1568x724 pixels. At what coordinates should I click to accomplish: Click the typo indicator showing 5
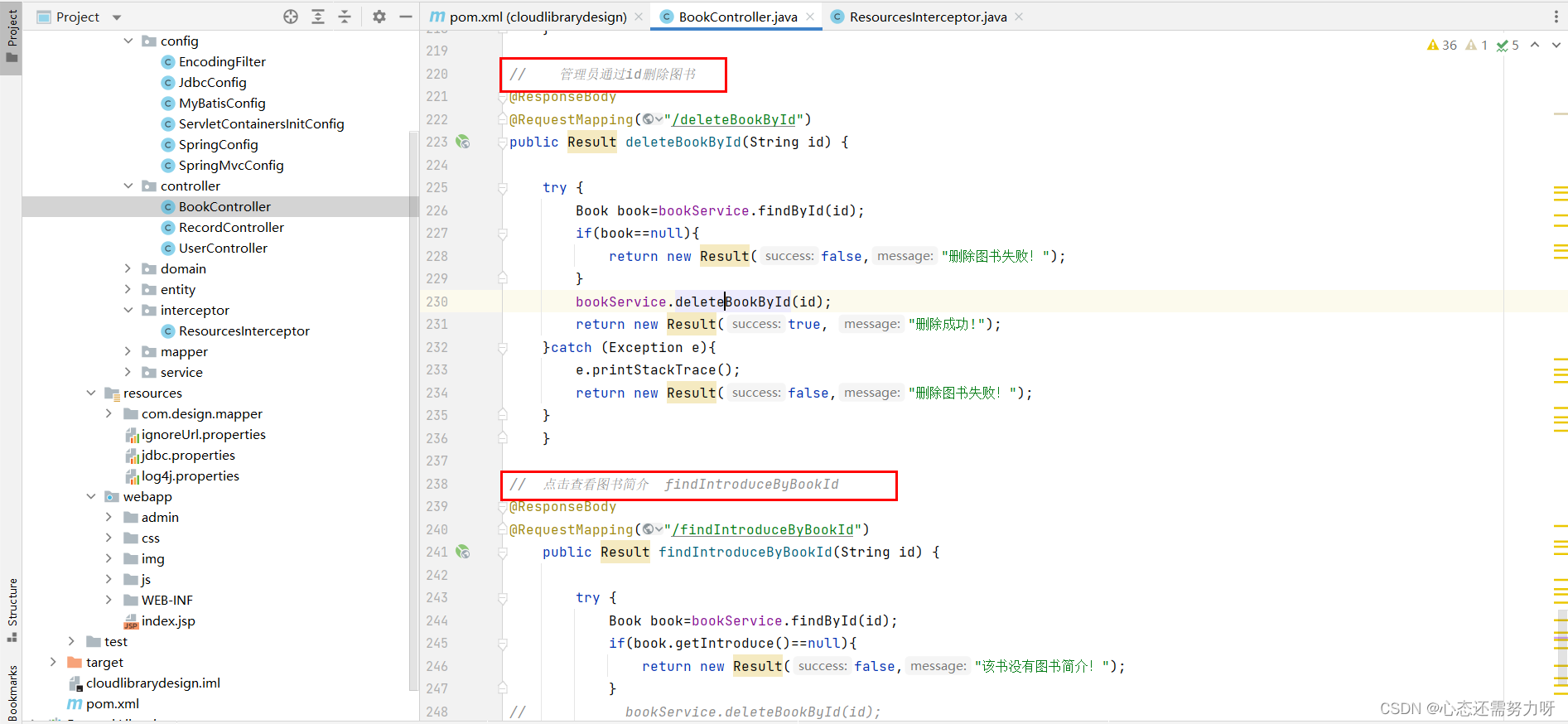pos(1508,46)
